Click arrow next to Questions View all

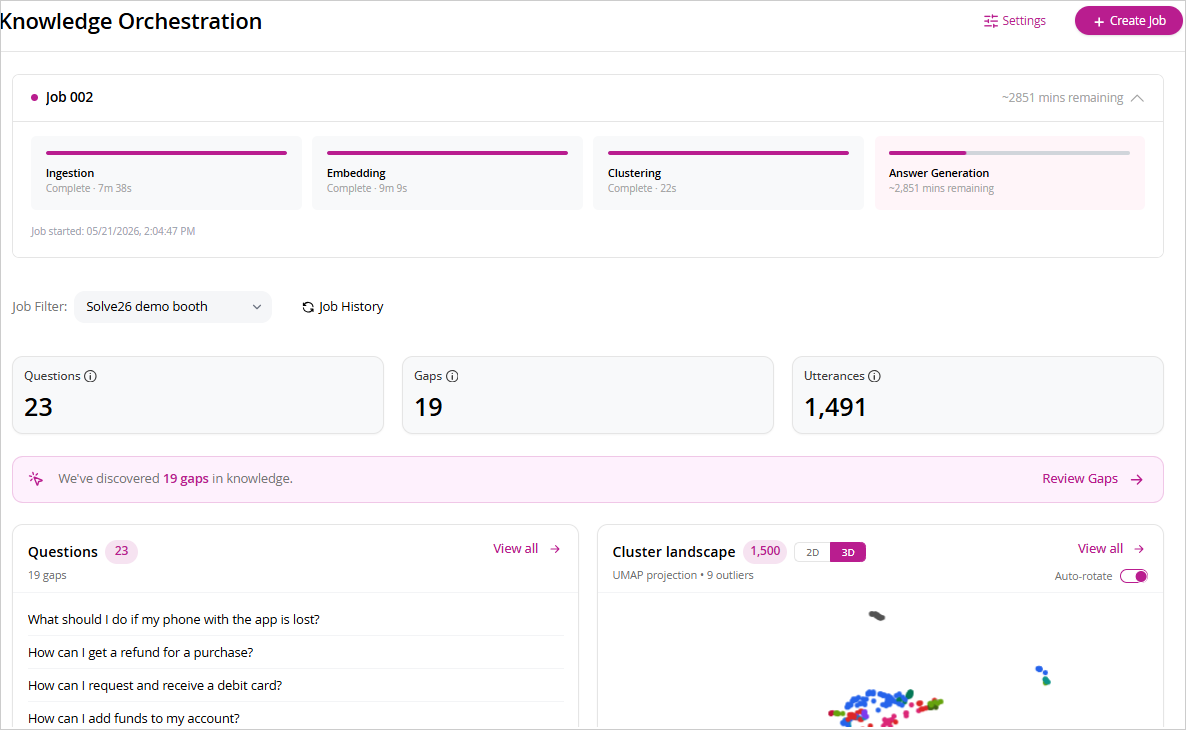555,549
